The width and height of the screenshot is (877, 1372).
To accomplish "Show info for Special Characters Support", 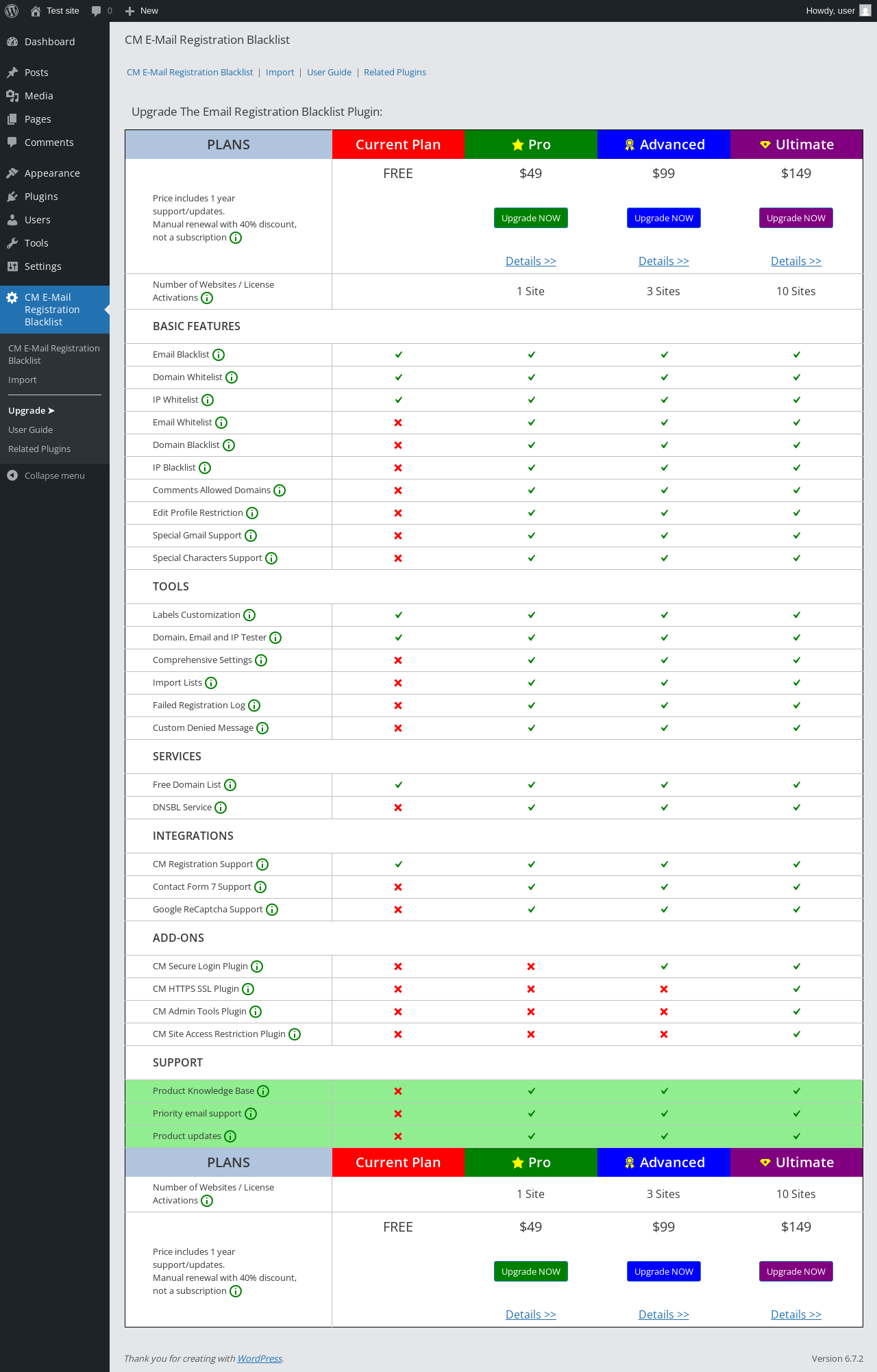I will click(271, 558).
